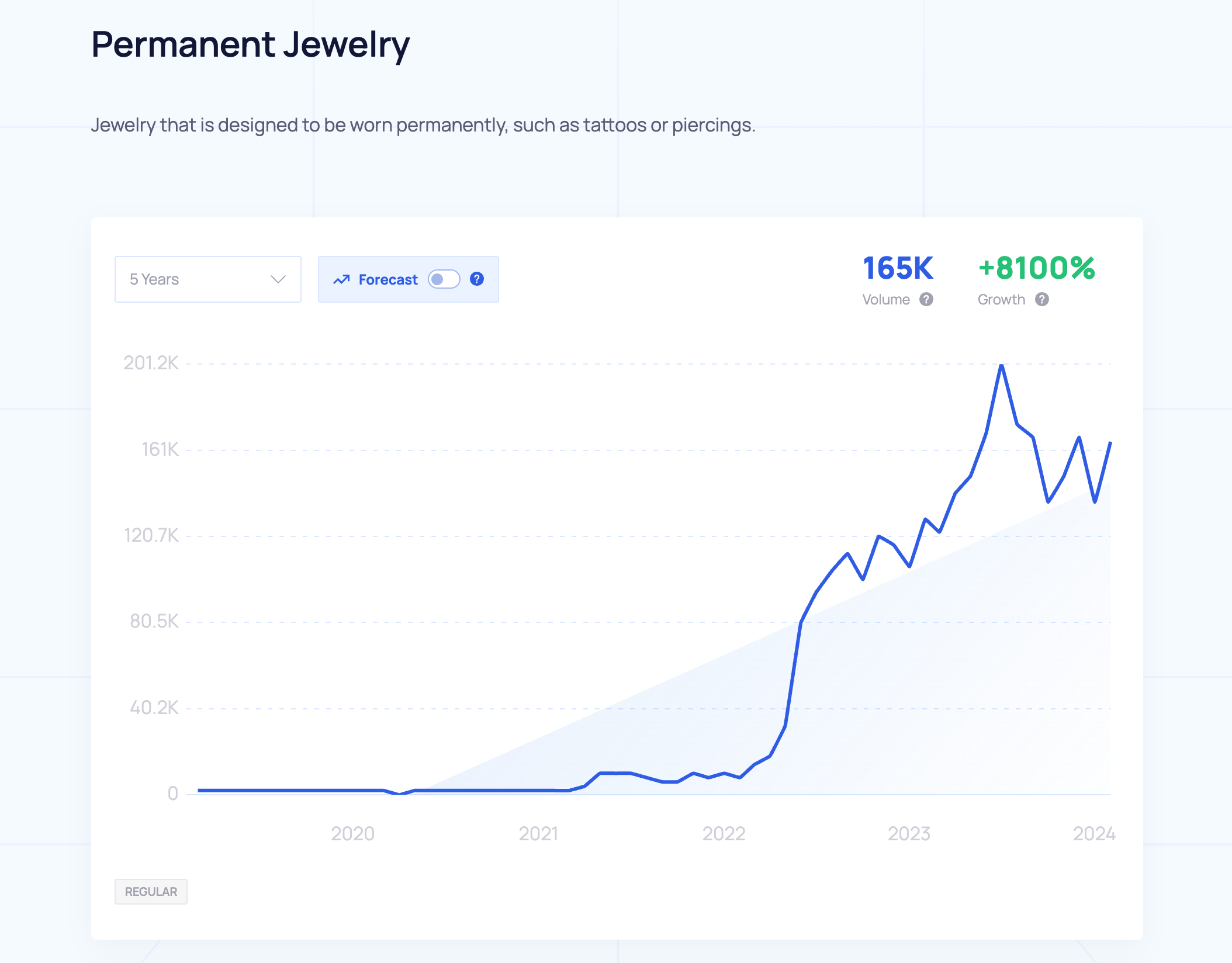Click the Volume help question mark icon
This screenshot has width=1232, height=963.
[926, 299]
